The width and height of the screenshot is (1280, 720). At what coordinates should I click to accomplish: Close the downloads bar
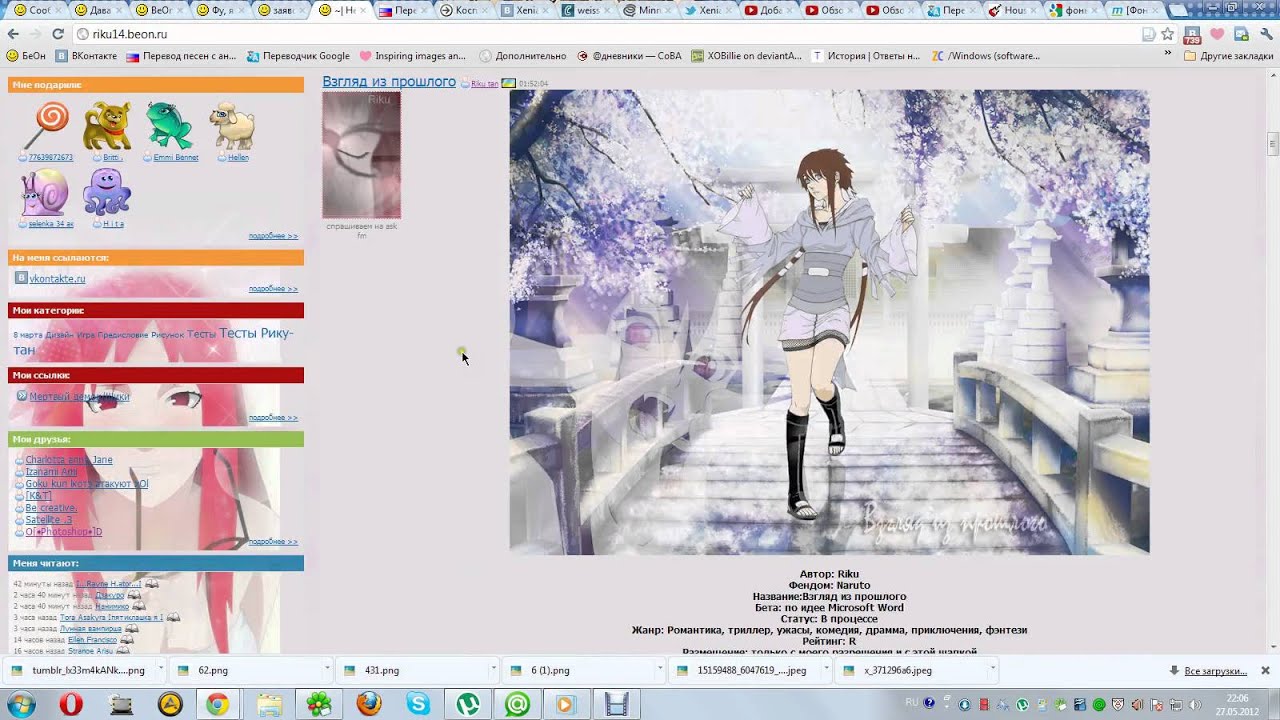[1265, 670]
